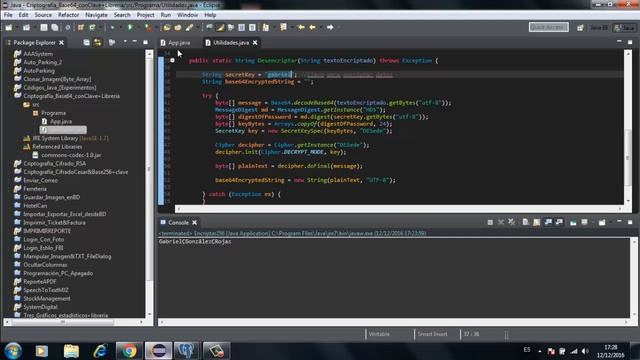Open the File menu
This screenshot has height=360, width=640.
tap(8, 15)
